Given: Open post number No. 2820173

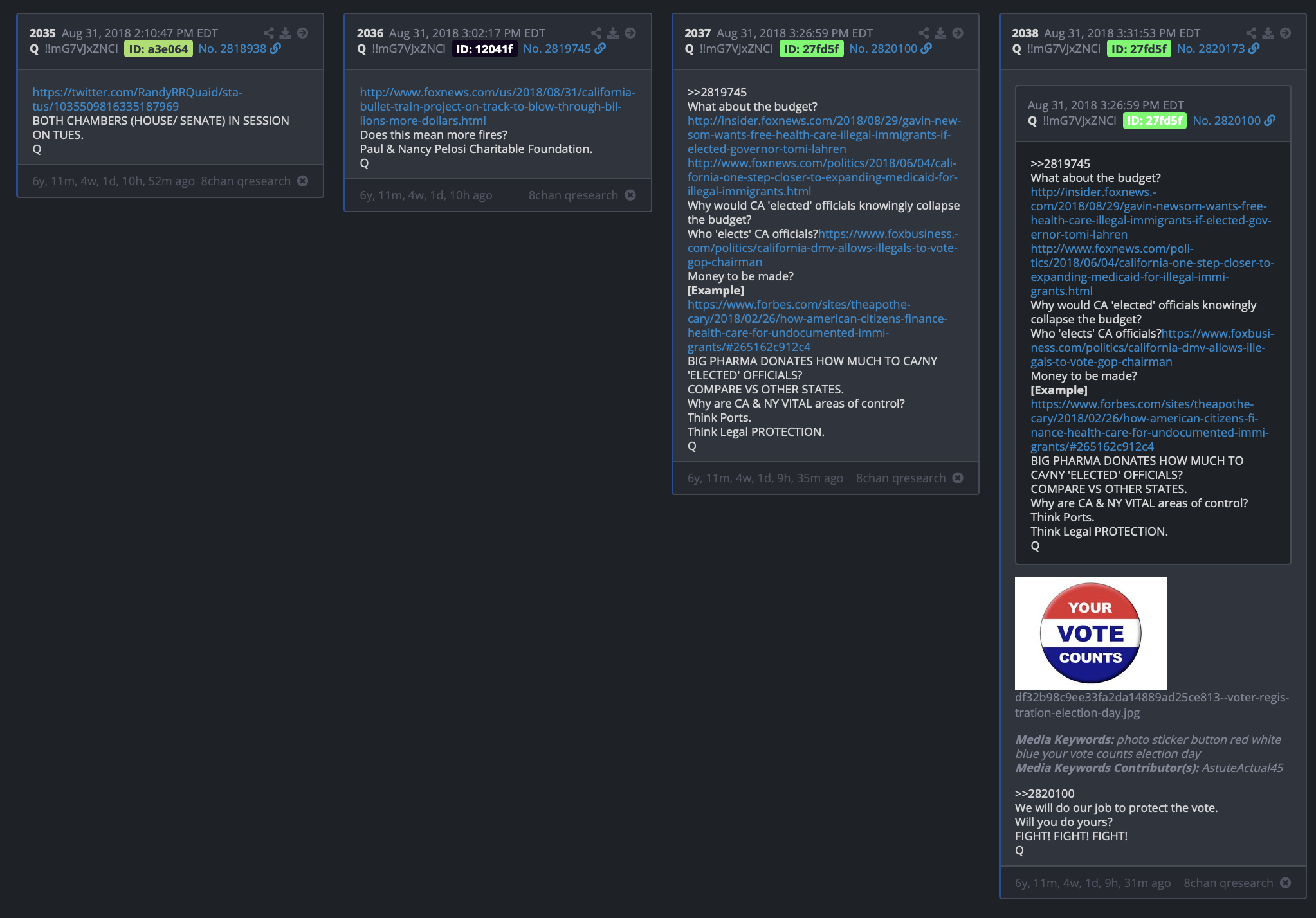Looking at the screenshot, I should click(1211, 48).
